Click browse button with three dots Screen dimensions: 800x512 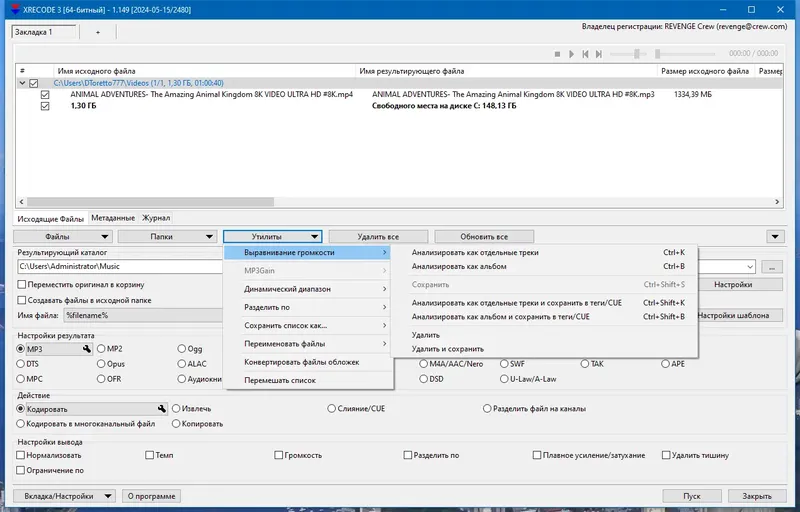point(771,266)
